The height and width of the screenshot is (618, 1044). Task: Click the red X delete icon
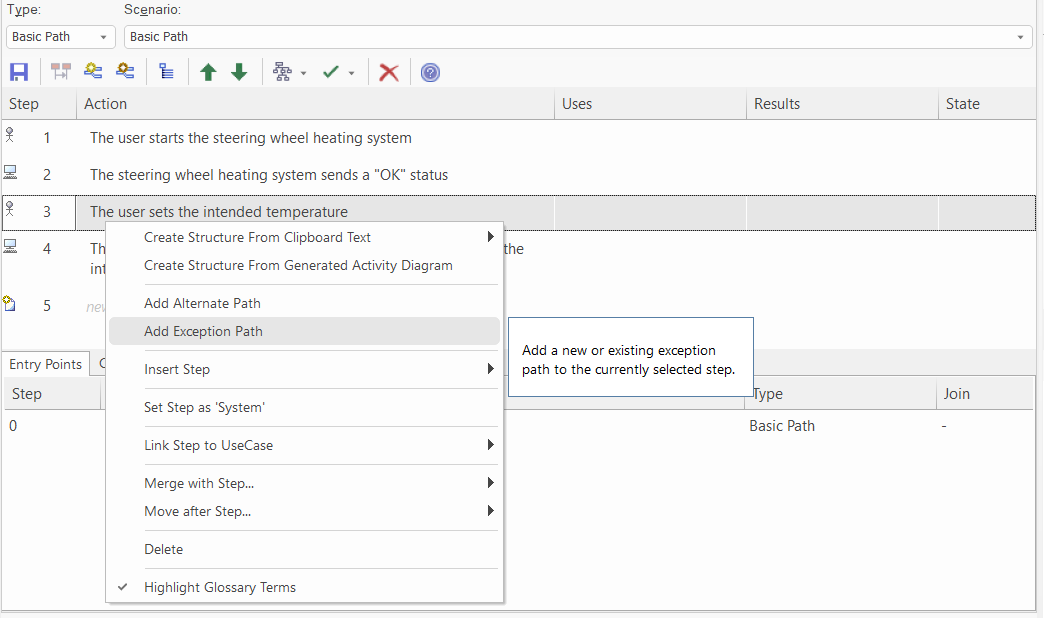point(389,72)
